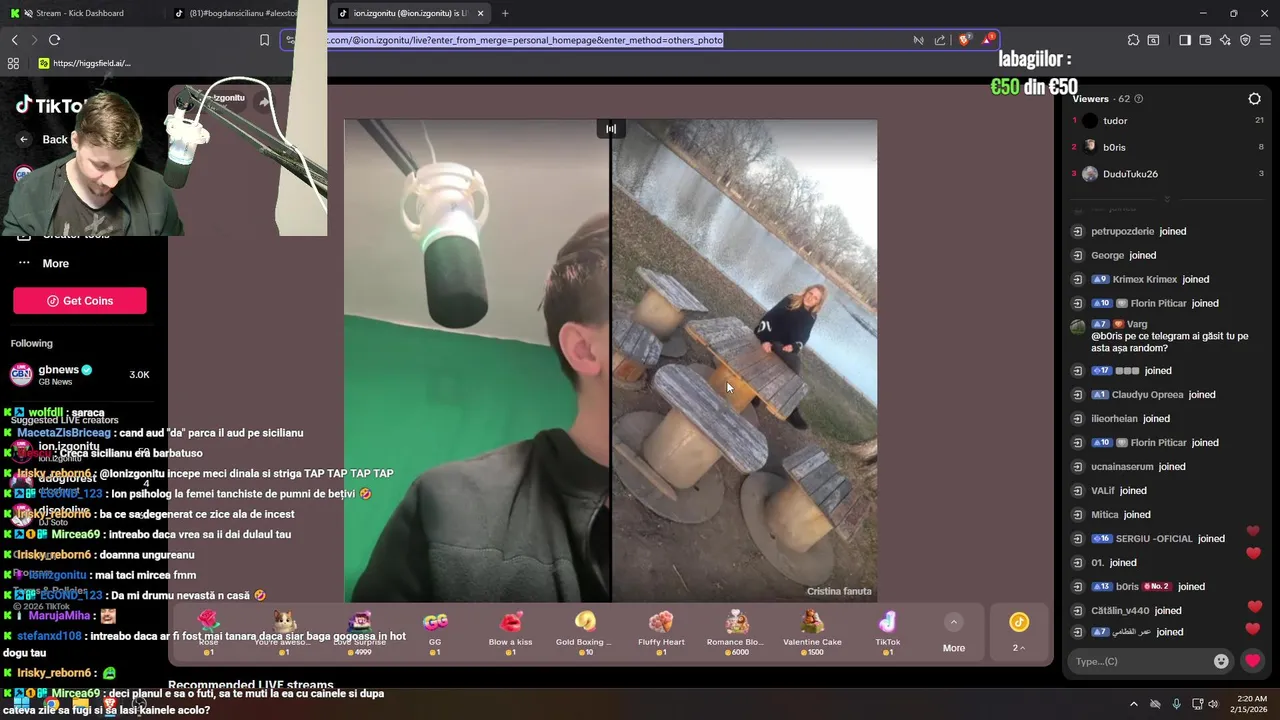This screenshot has height=720, width=1280.
Task: Toggle the browser sidebar panel
Action: click(1185, 40)
